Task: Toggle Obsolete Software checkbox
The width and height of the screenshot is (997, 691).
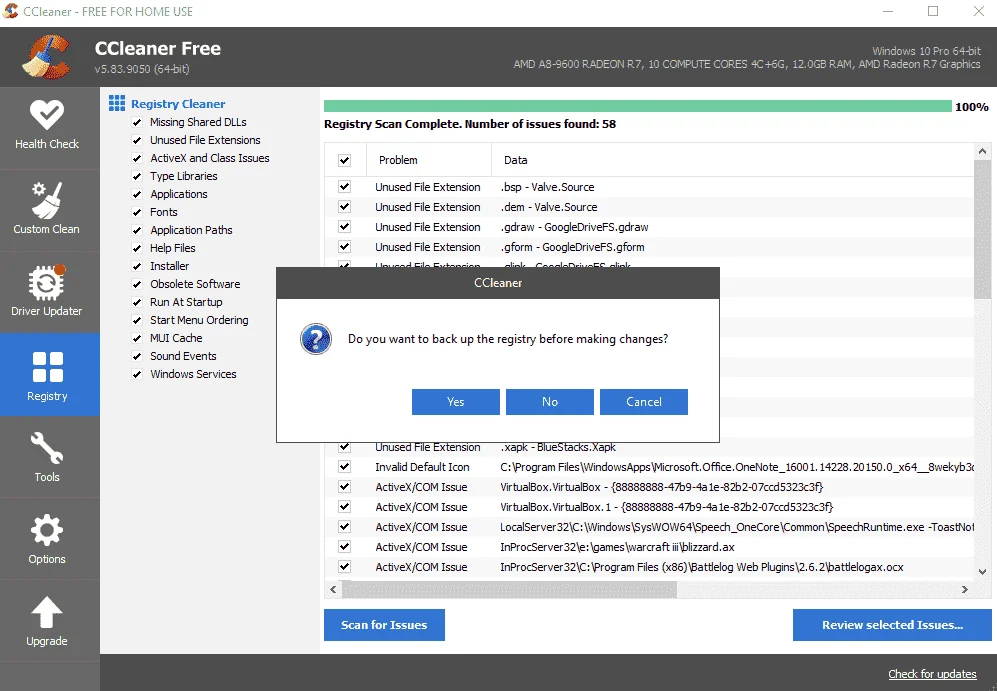Action: click(x=137, y=284)
